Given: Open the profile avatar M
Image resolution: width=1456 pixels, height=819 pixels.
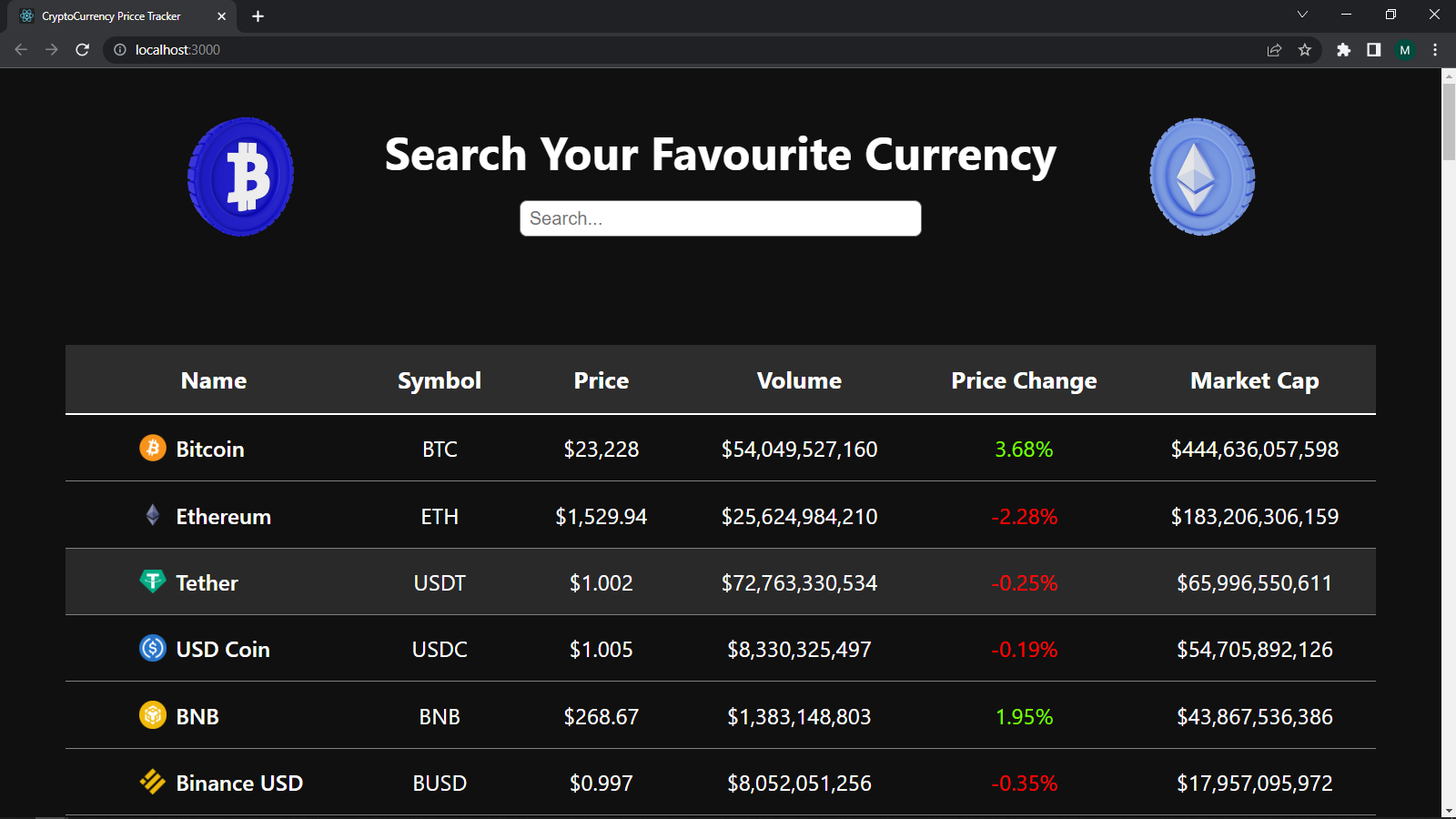Looking at the screenshot, I should [1405, 50].
